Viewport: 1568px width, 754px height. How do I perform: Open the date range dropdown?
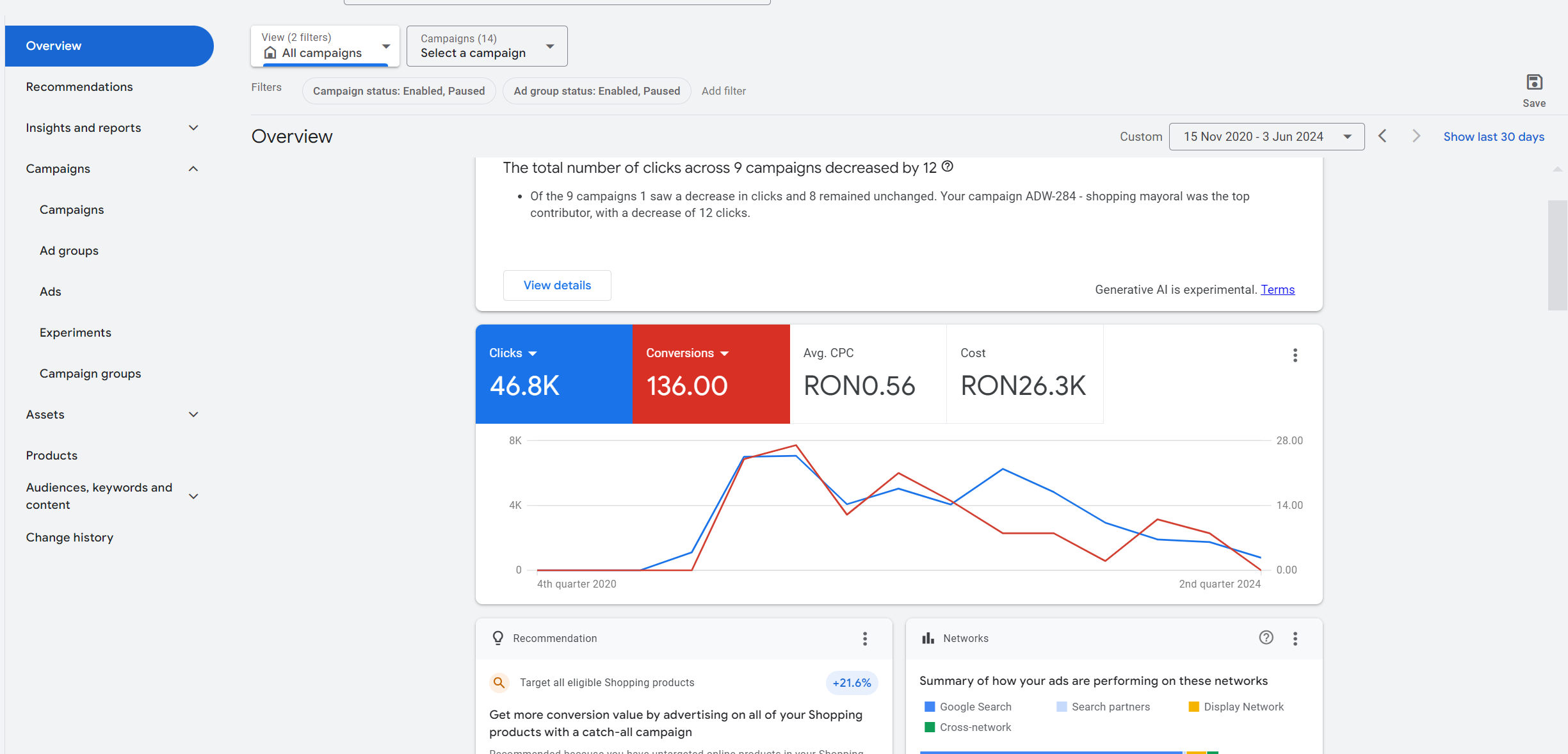[x=1266, y=136]
